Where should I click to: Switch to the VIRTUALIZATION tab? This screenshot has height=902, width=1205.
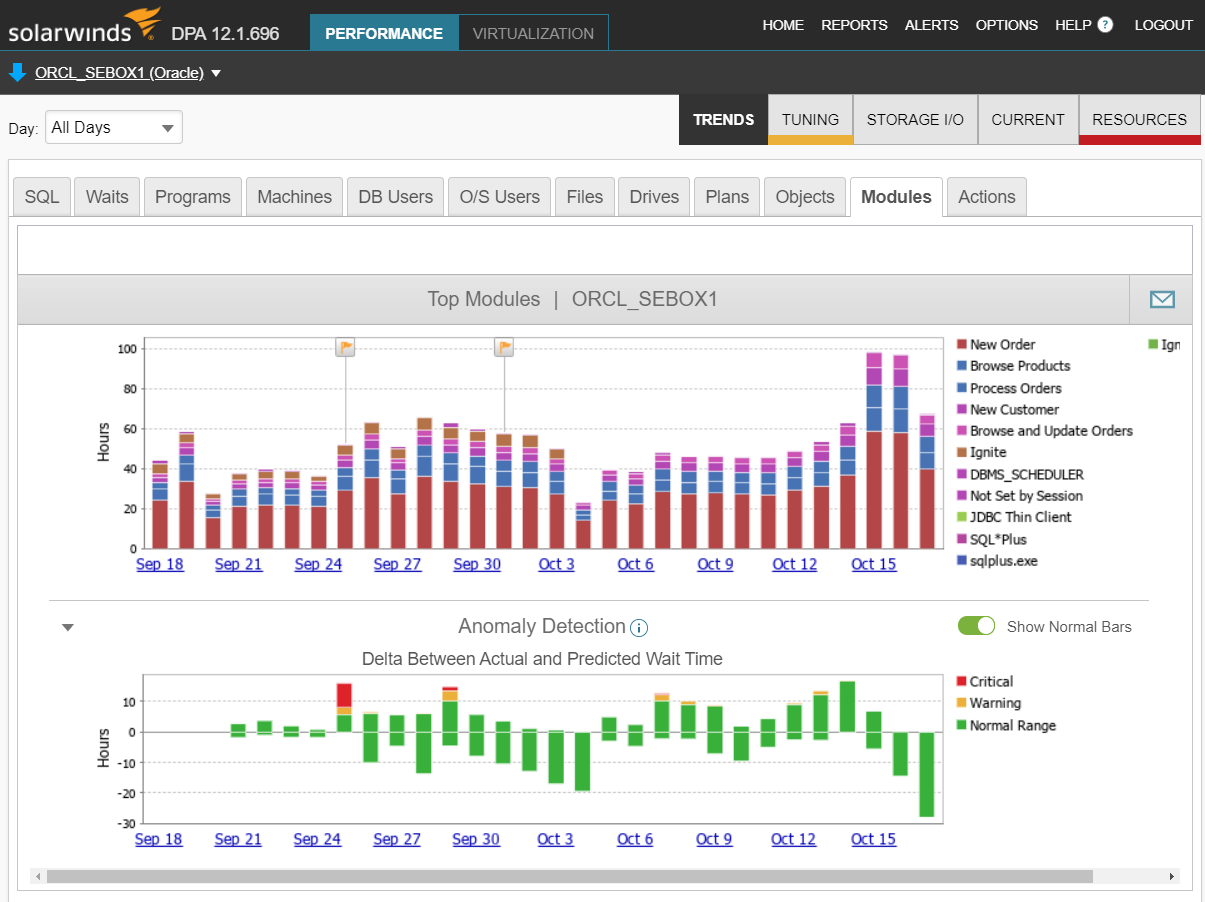533,33
